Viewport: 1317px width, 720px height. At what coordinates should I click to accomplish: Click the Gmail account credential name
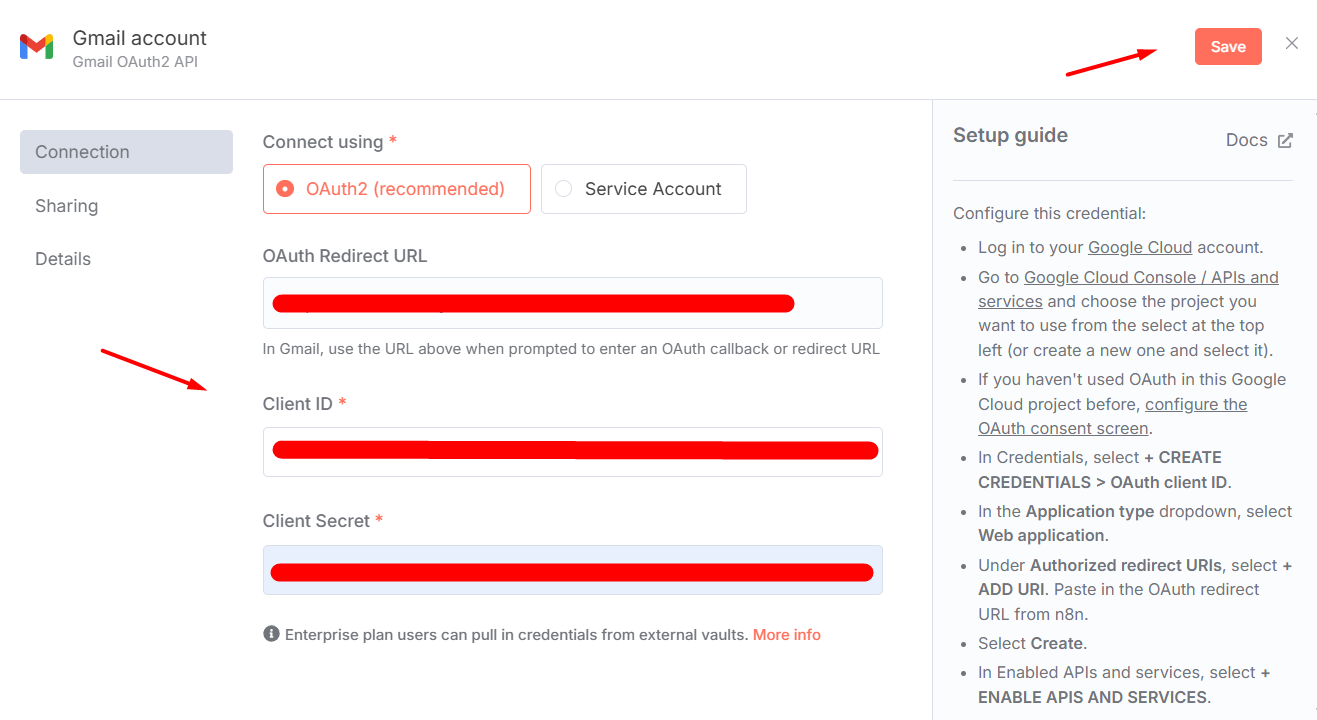pos(140,38)
